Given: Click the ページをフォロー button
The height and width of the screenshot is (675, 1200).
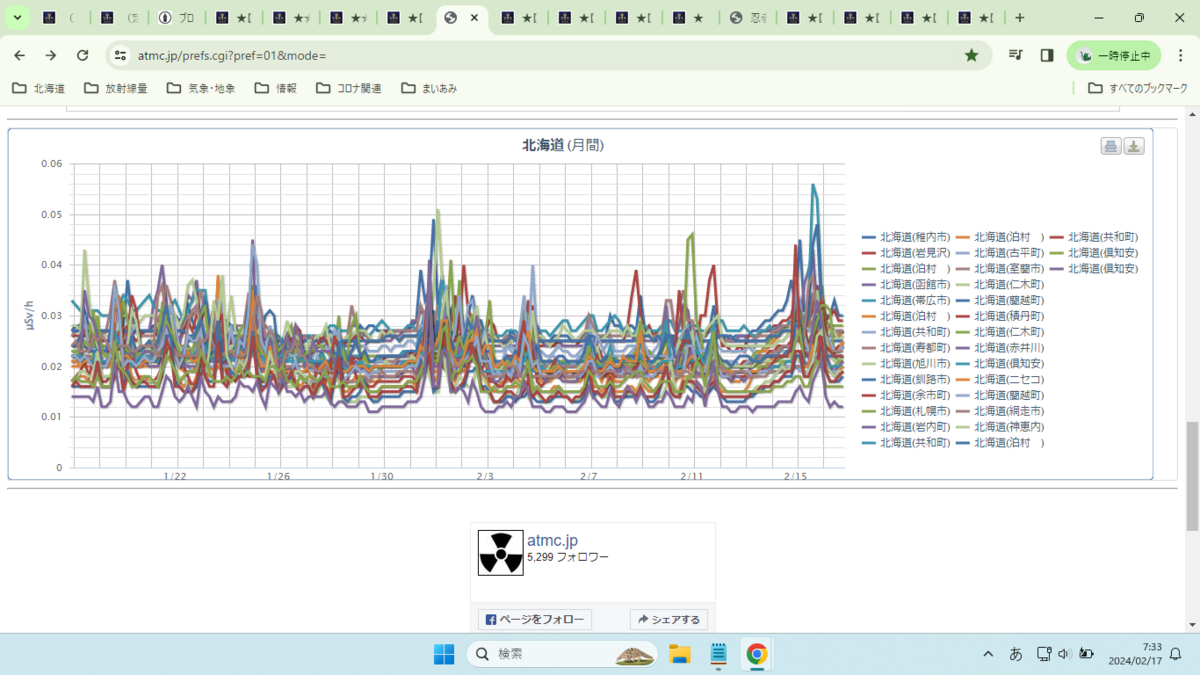Looking at the screenshot, I should (535, 620).
